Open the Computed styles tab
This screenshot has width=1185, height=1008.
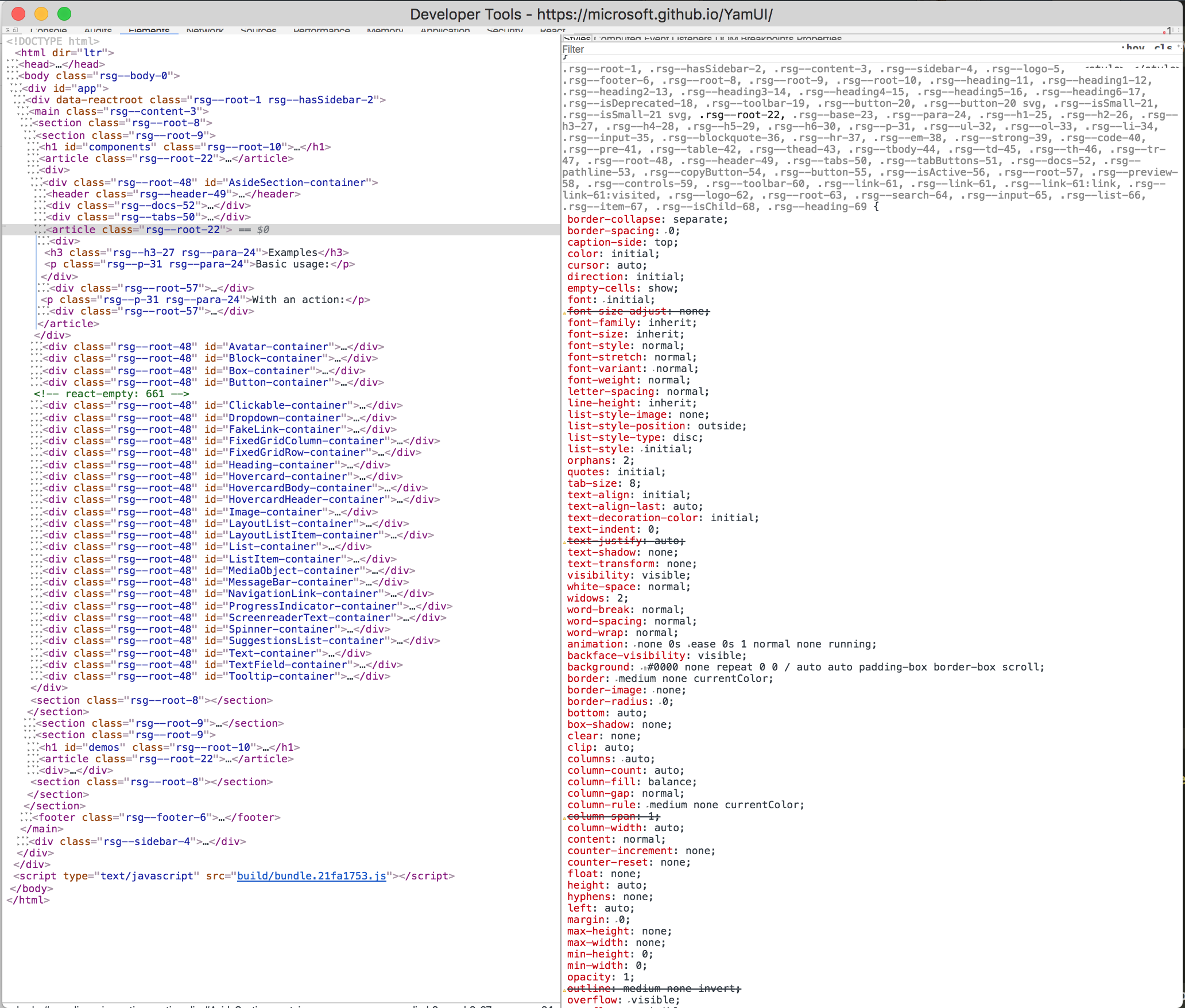click(x=617, y=39)
